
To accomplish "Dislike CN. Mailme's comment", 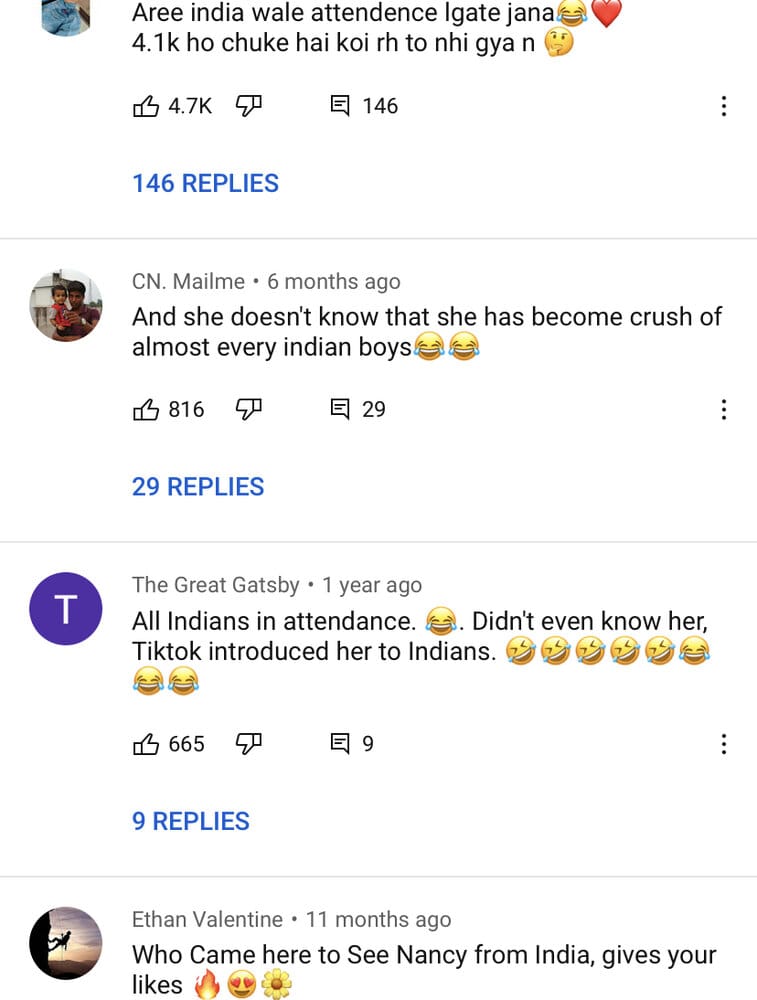I will click(249, 409).
